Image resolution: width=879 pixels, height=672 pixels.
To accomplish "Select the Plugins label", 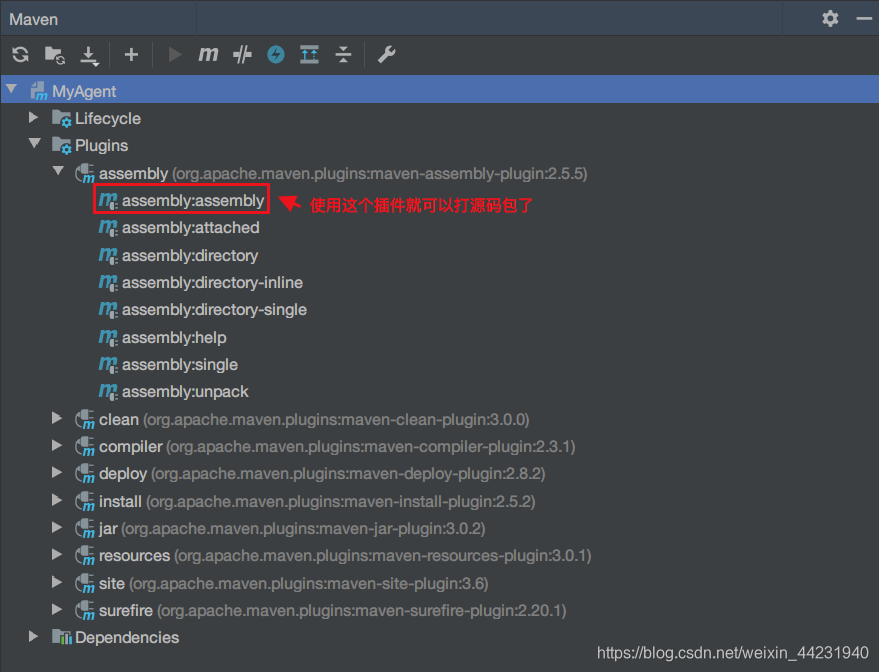I will pos(101,146).
